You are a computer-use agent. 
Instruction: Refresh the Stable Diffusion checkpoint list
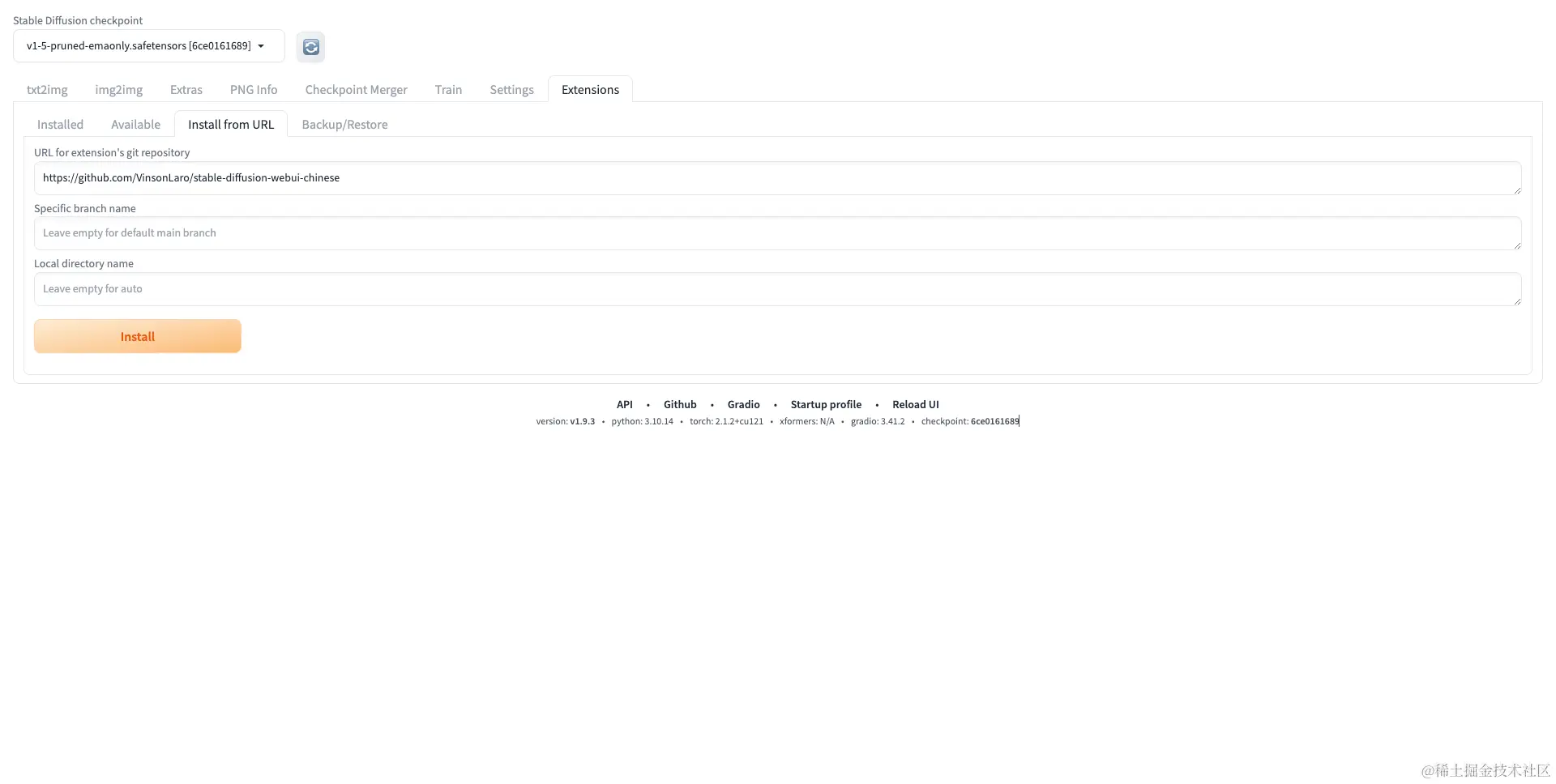310,46
